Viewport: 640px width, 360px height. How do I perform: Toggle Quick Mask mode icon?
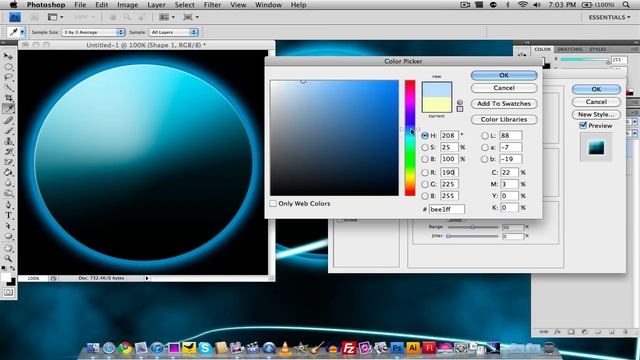[8, 293]
